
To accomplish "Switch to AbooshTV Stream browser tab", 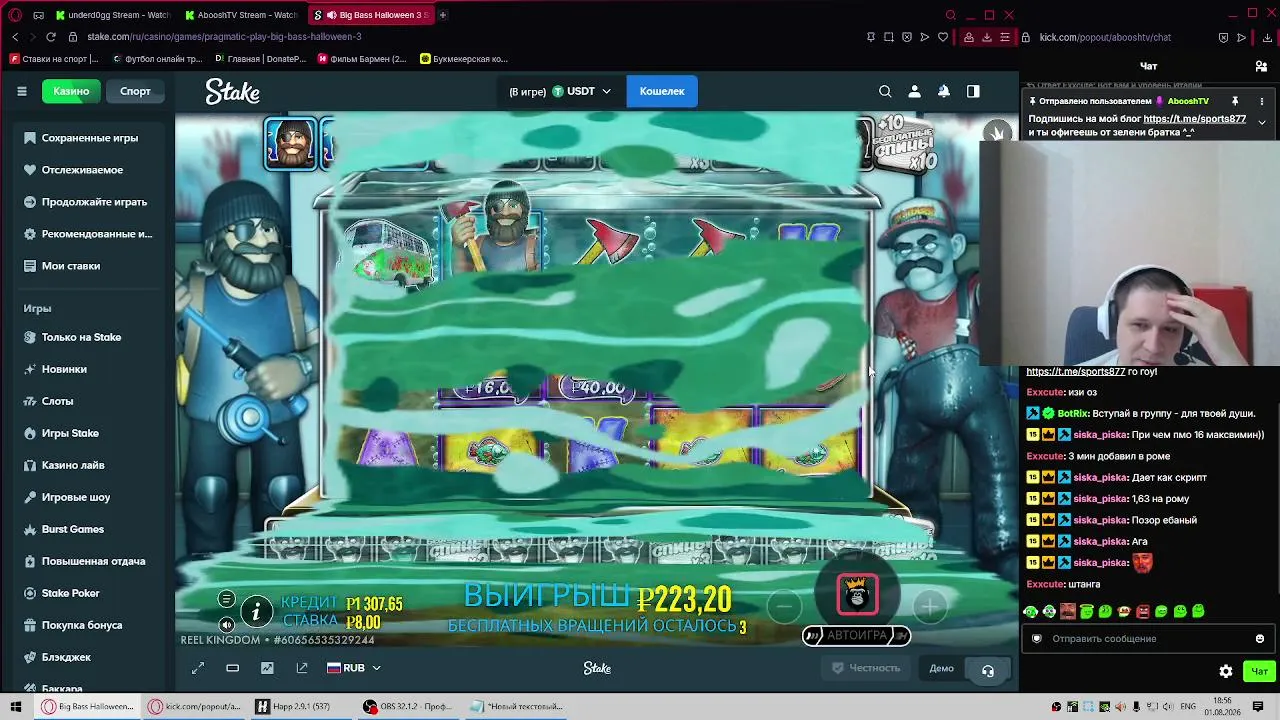I will point(242,15).
